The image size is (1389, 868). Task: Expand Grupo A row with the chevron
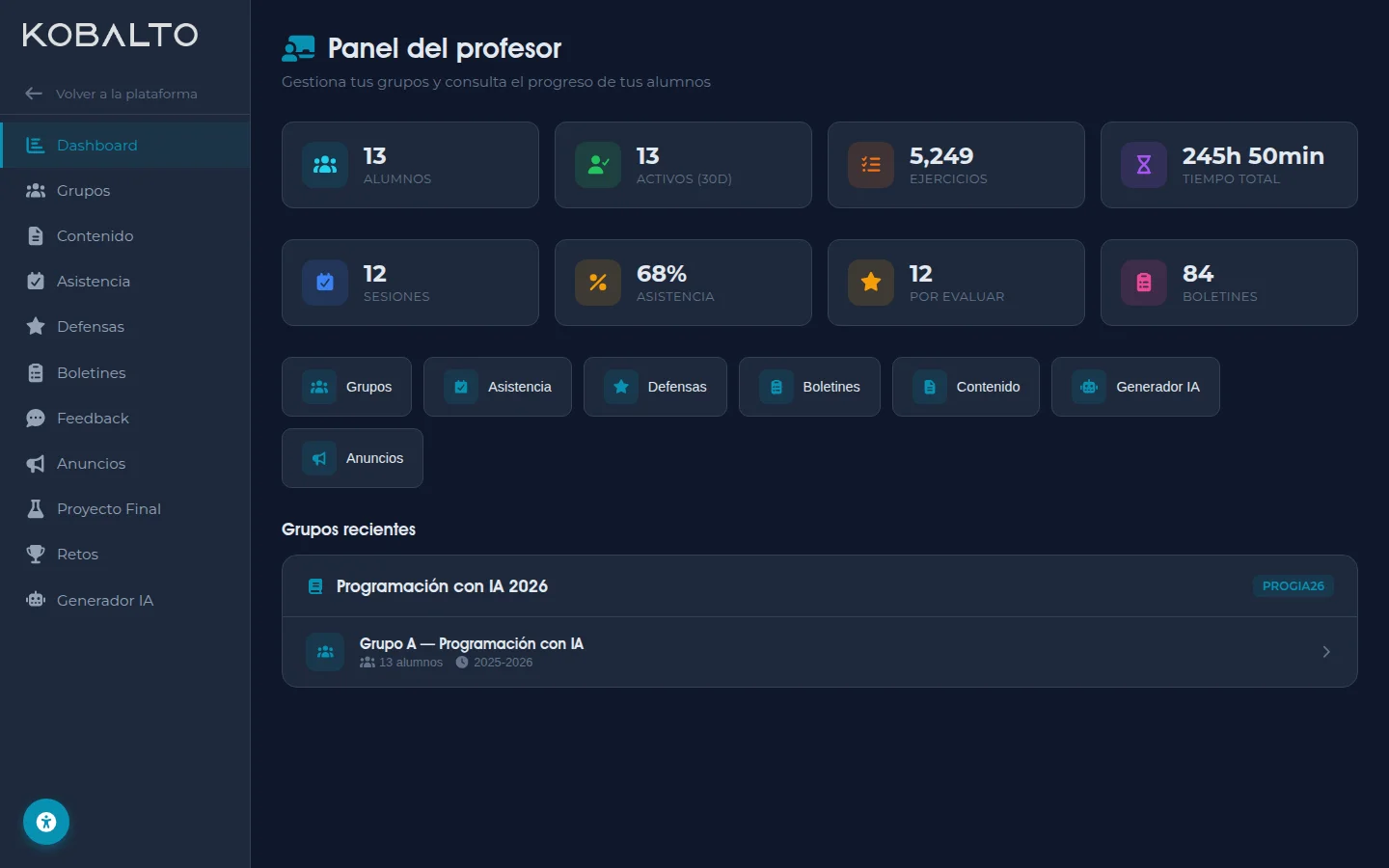[x=1326, y=652]
